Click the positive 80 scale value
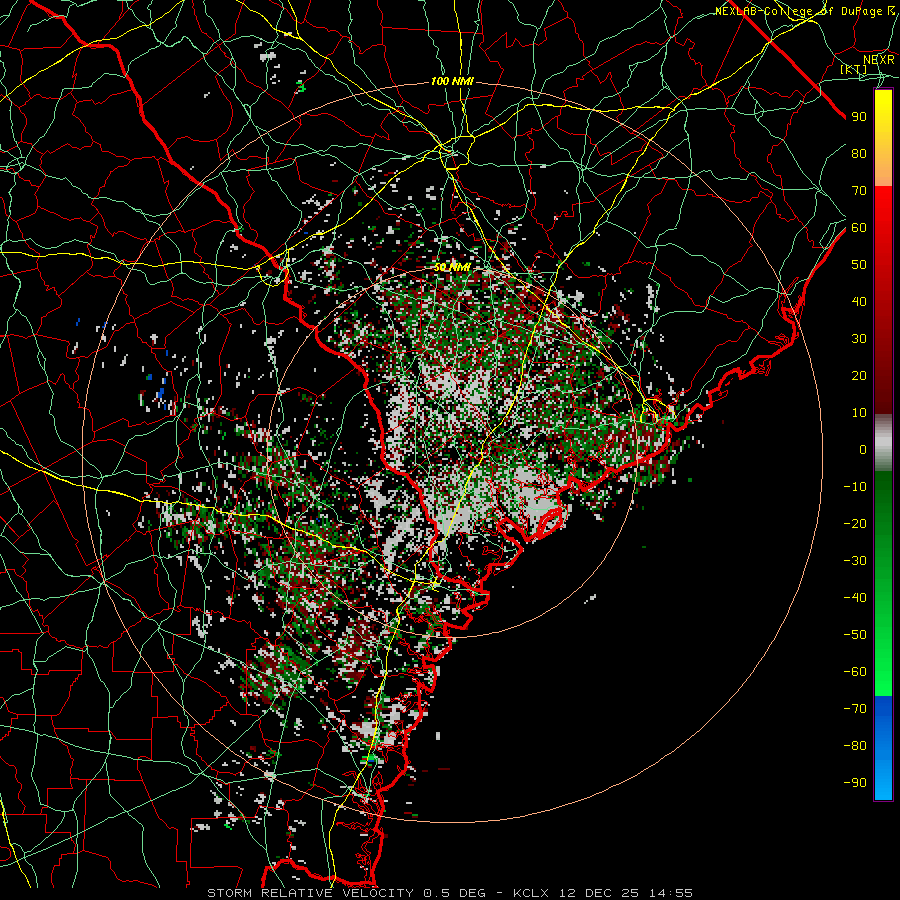 click(859, 154)
